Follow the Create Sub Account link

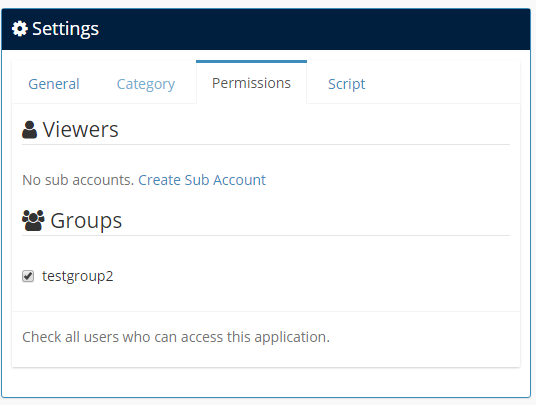click(202, 180)
